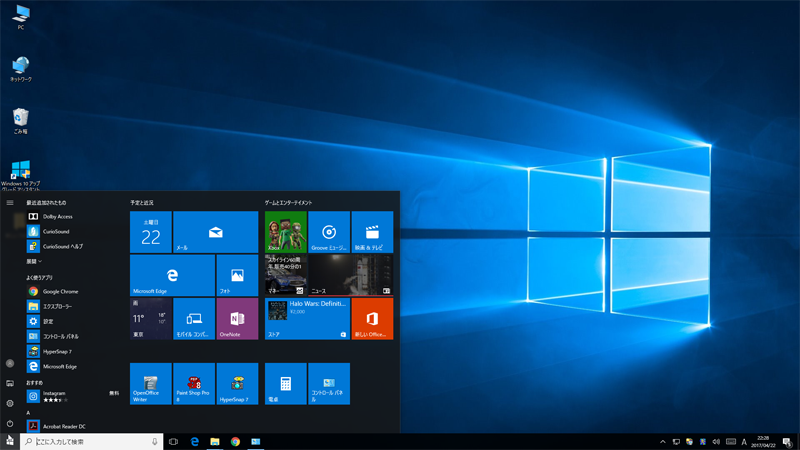800x450 pixels.
Task: Open Task View on the taskbar
Action: [x=173, y=442]
